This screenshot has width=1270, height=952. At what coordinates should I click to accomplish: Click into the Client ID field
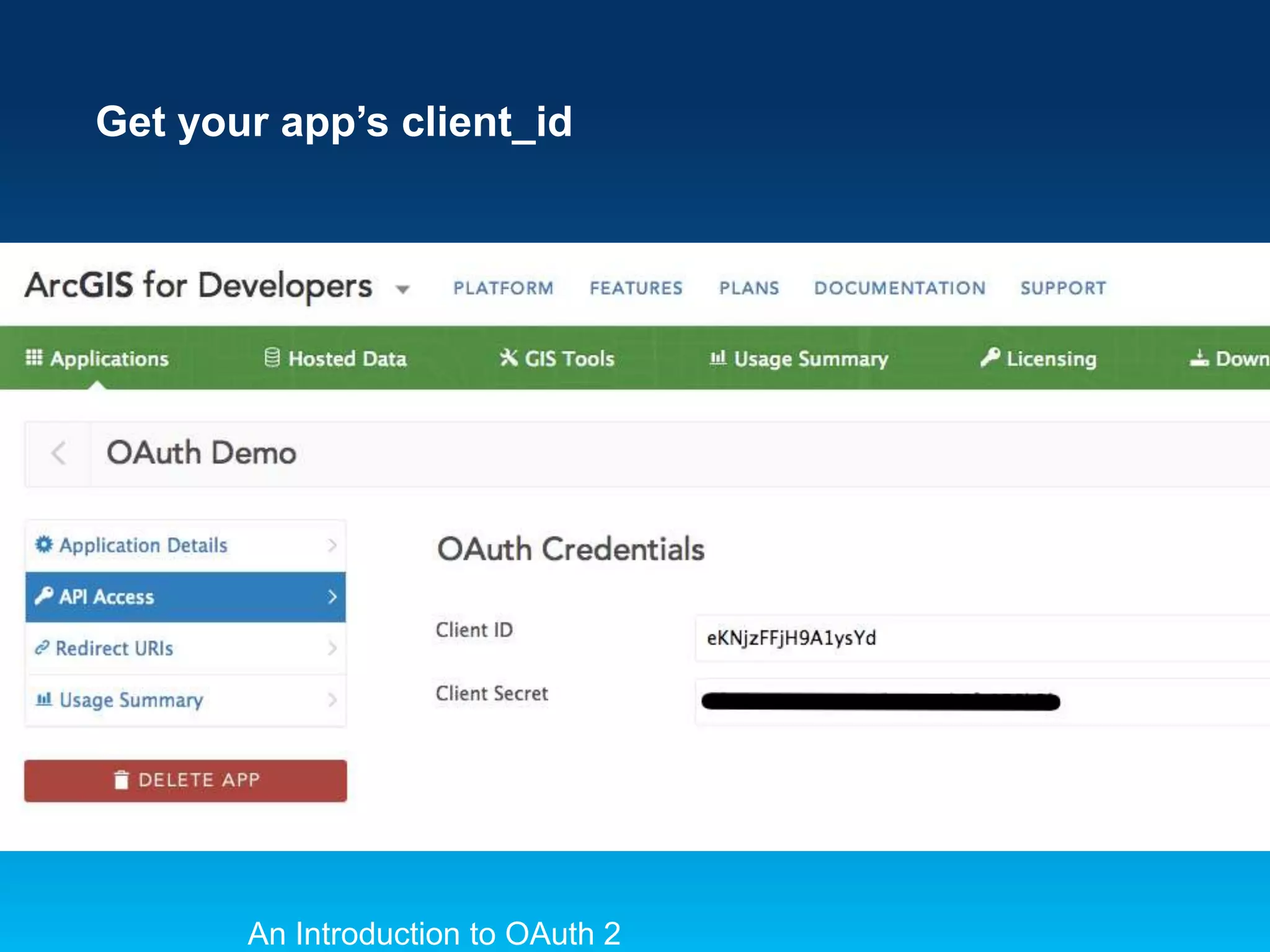(982, 638)
